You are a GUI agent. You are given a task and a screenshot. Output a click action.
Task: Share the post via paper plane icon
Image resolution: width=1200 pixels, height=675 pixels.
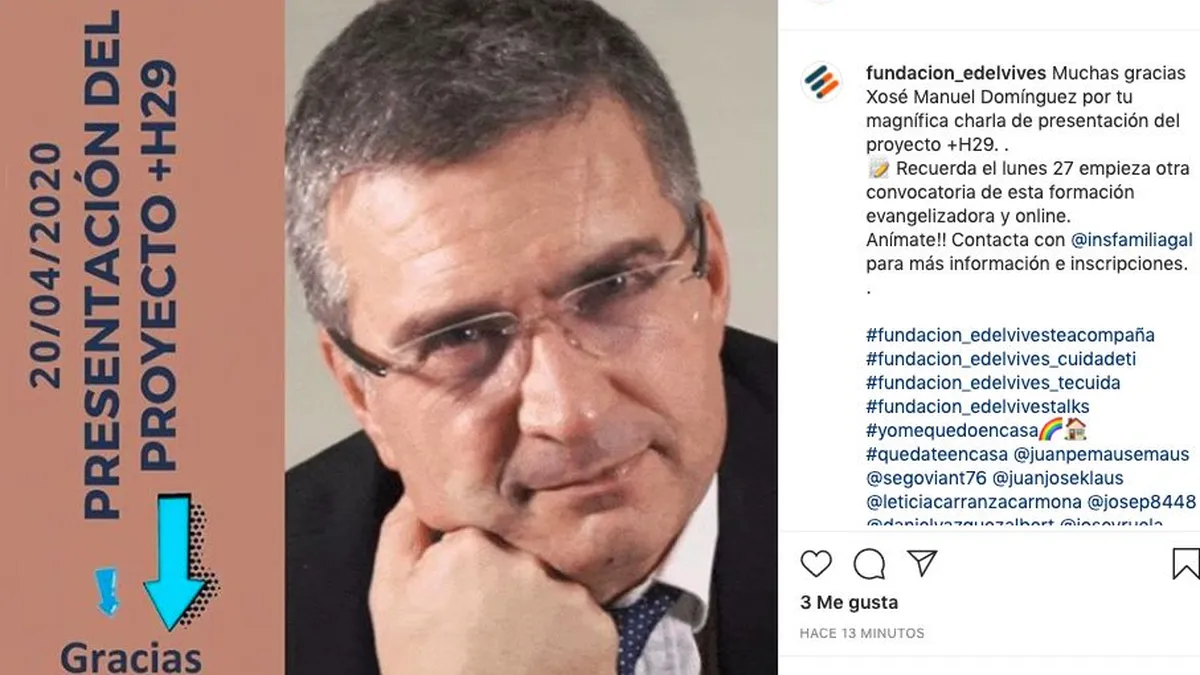(922, 563)
